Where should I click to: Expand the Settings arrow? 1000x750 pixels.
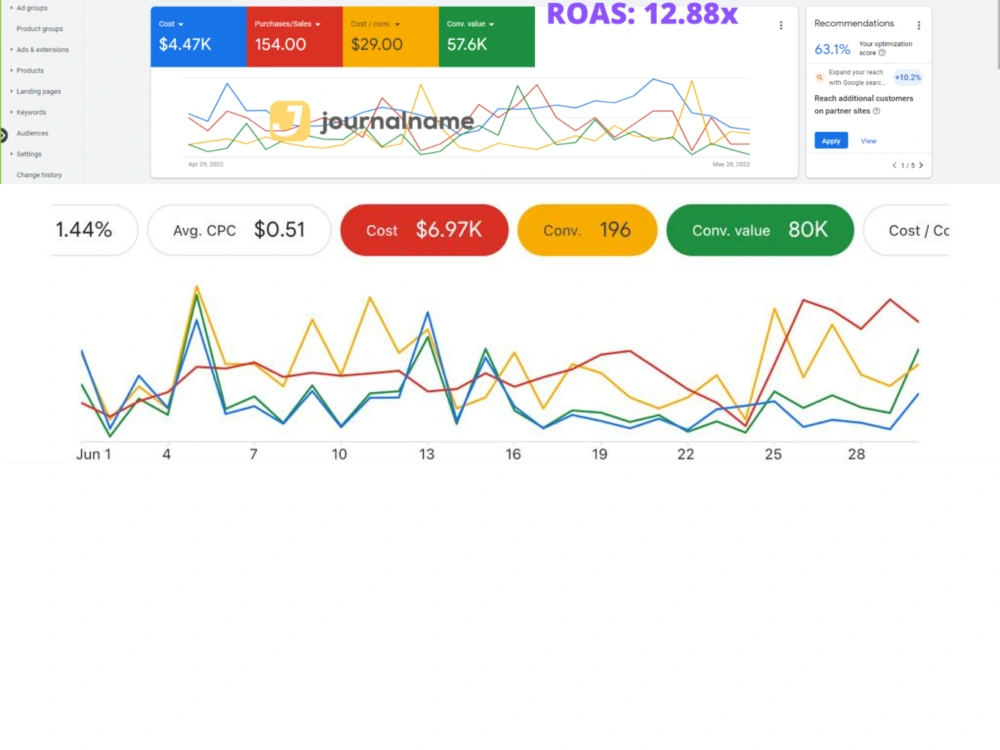click(11, 154)
